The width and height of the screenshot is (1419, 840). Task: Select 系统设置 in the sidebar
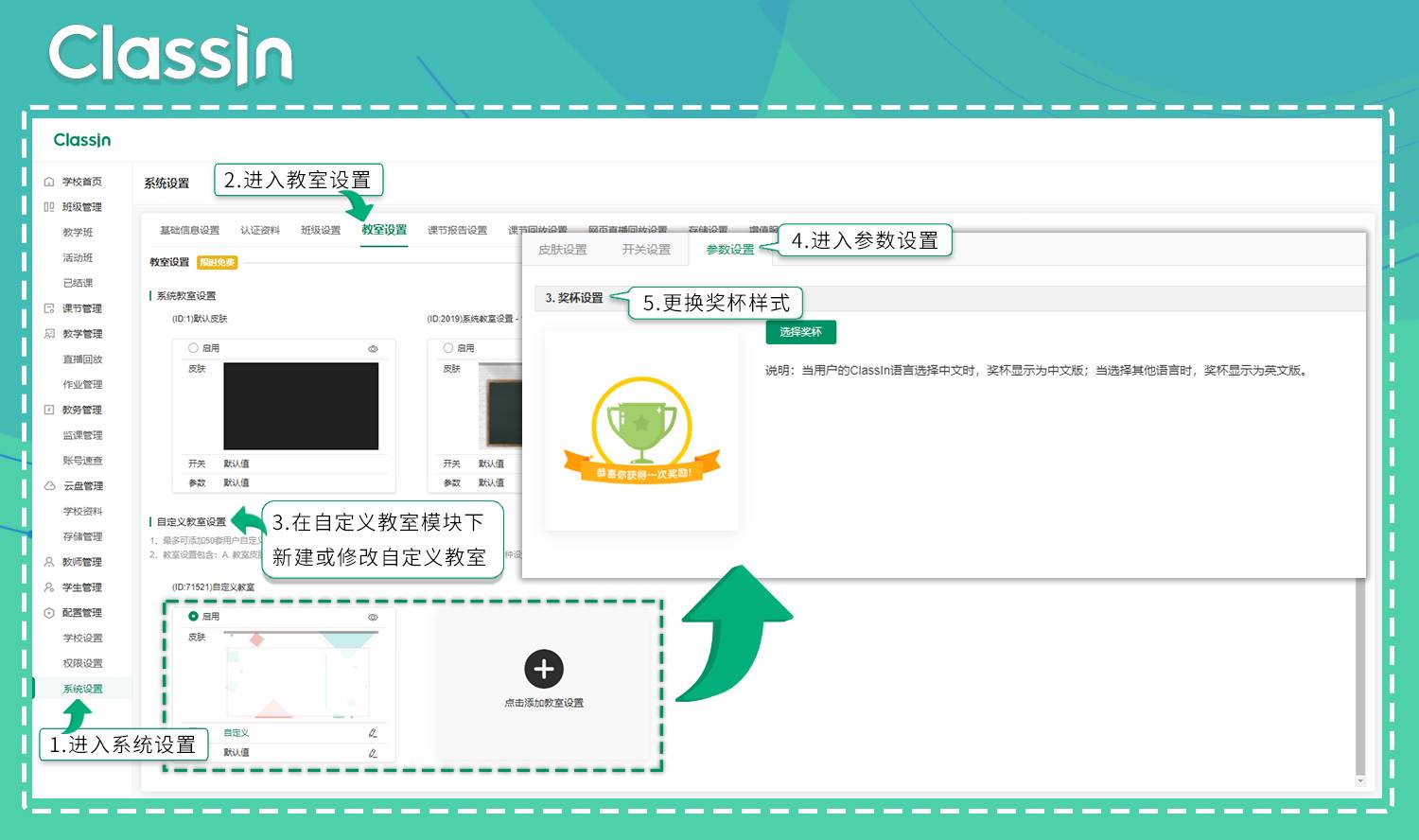[x=82, y=689]
